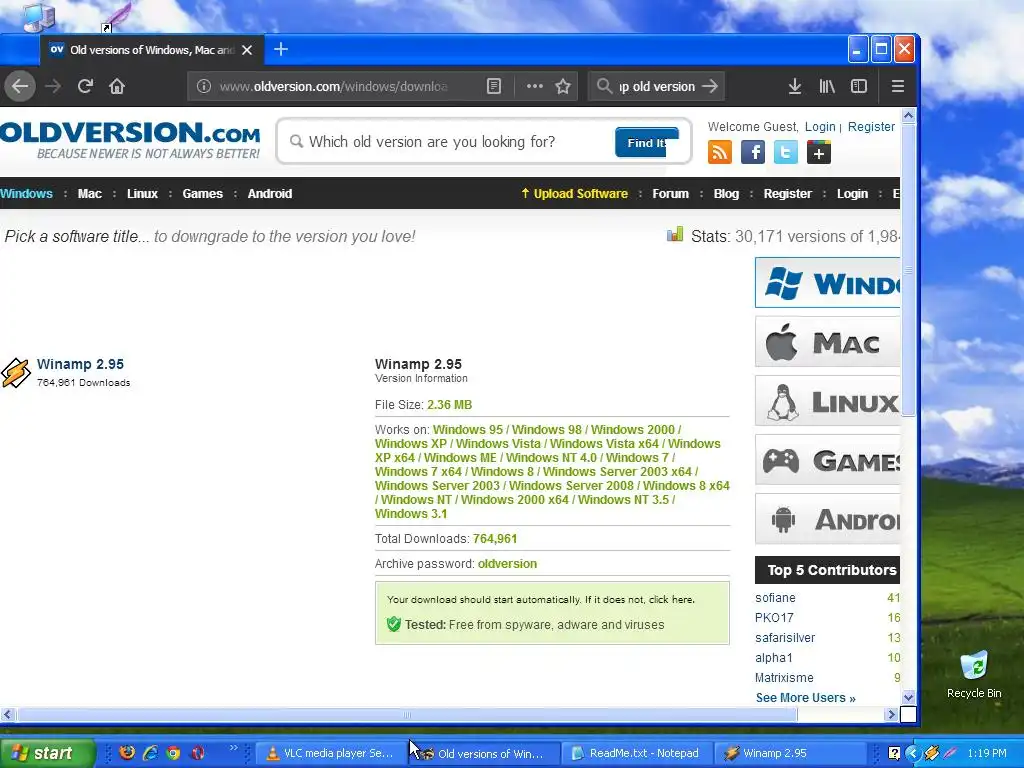Click the plus share icon
1024x768 pixels.
tap(819, 153)
